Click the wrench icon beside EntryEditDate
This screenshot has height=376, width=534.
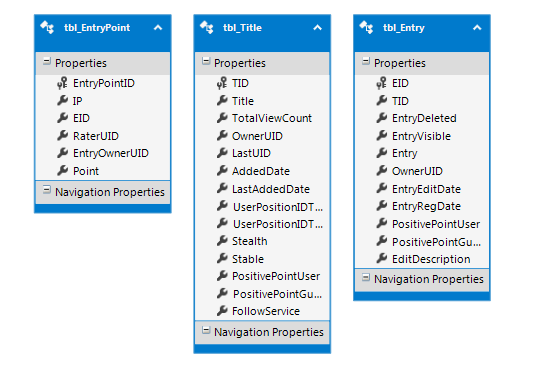(x=382, y=188)
